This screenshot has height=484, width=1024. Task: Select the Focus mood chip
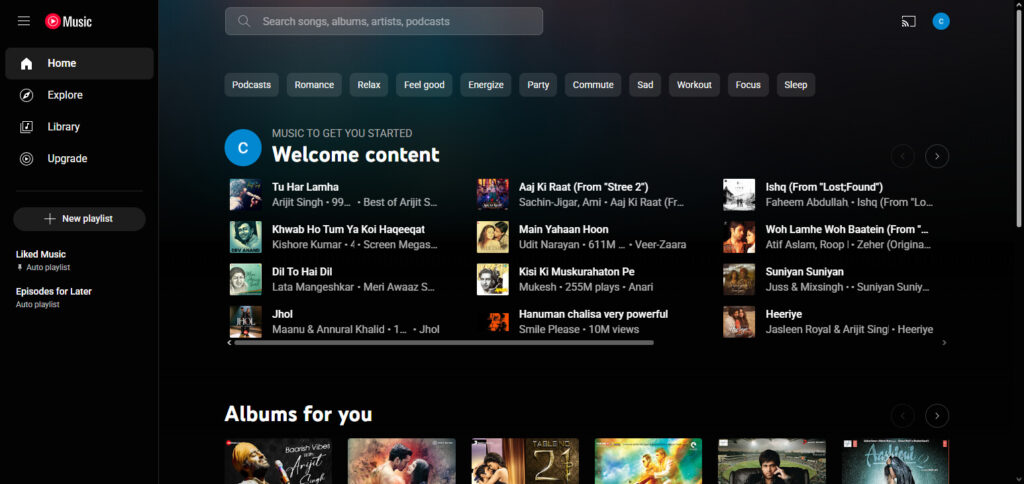748,85
